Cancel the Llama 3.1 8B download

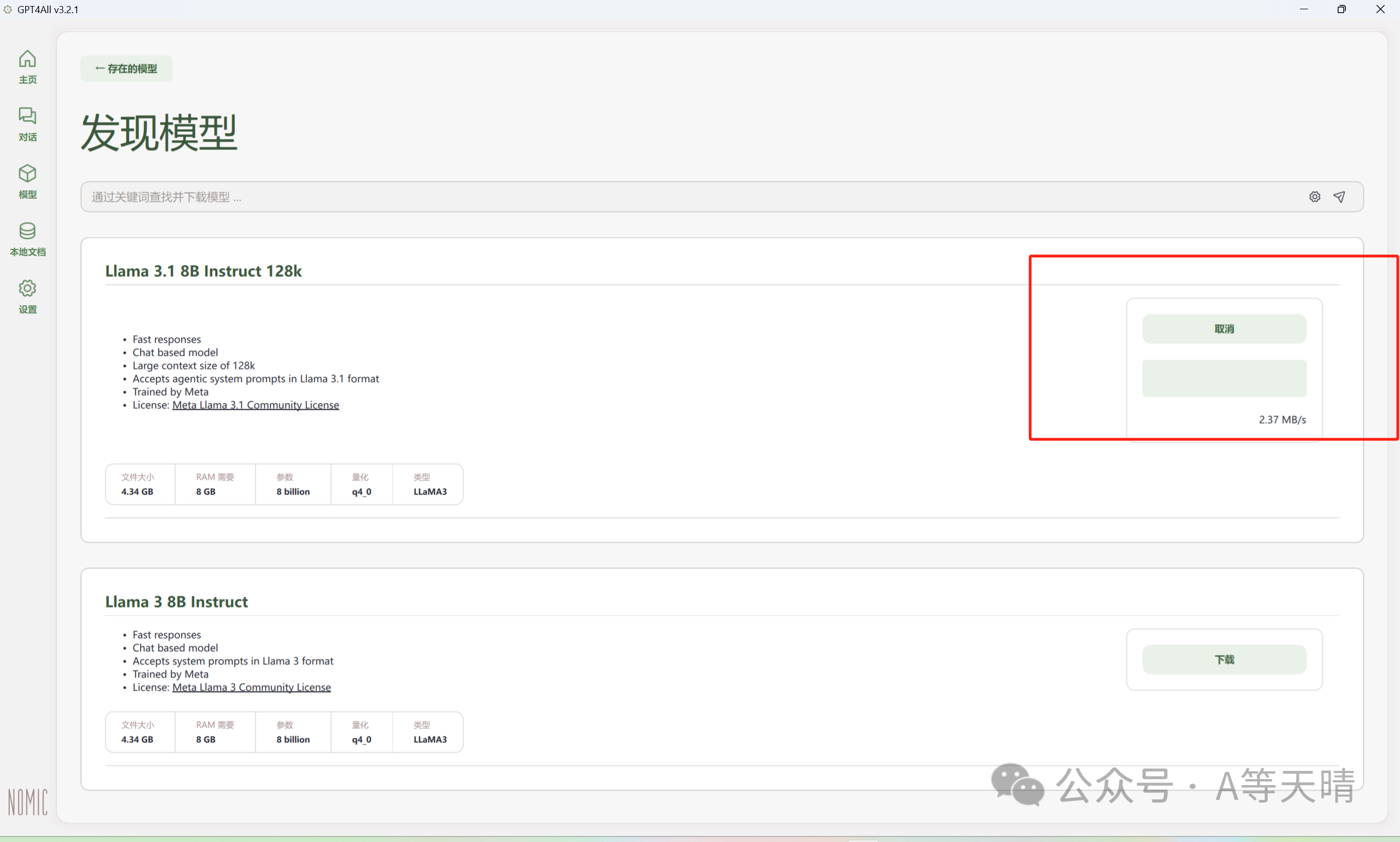tap(1224, 328)
